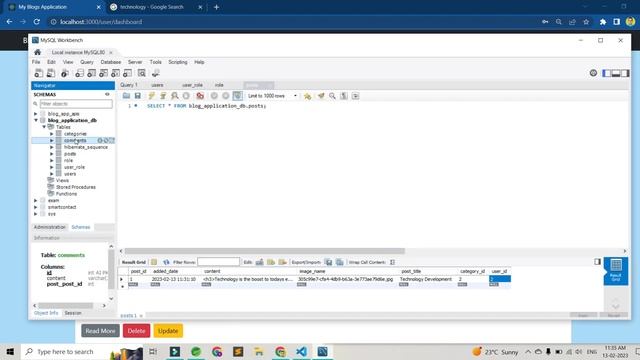This screenshot has width=640, height=360.
Task: Expand the users table
Action: [52, 174]
